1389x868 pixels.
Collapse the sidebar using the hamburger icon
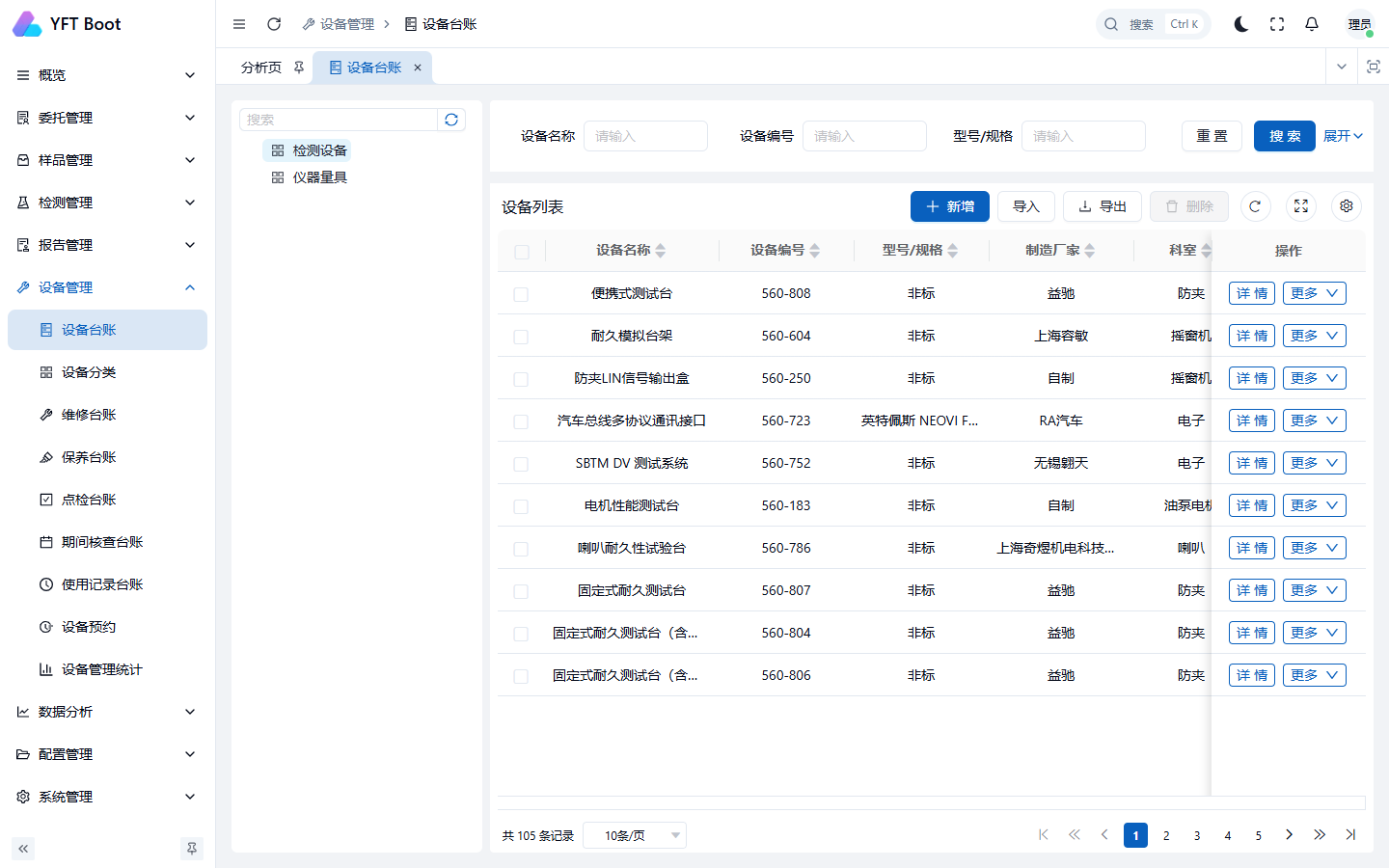pyautogui.click(x=239, y=24)
